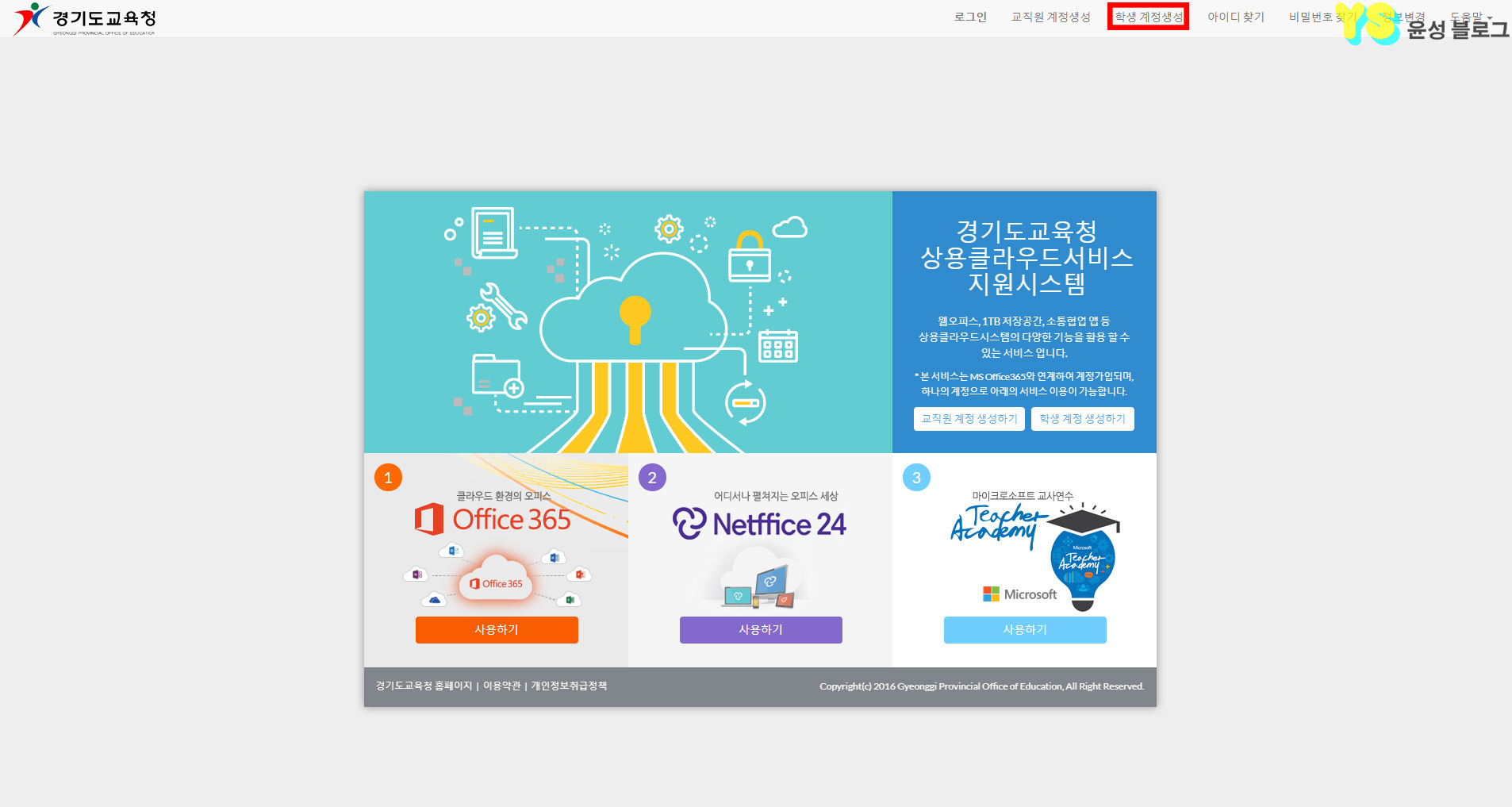This screenshot has height=807, width=1512.
Task: Click the 클라우드 환경의 오피스 caption
Action: (503, 496)
